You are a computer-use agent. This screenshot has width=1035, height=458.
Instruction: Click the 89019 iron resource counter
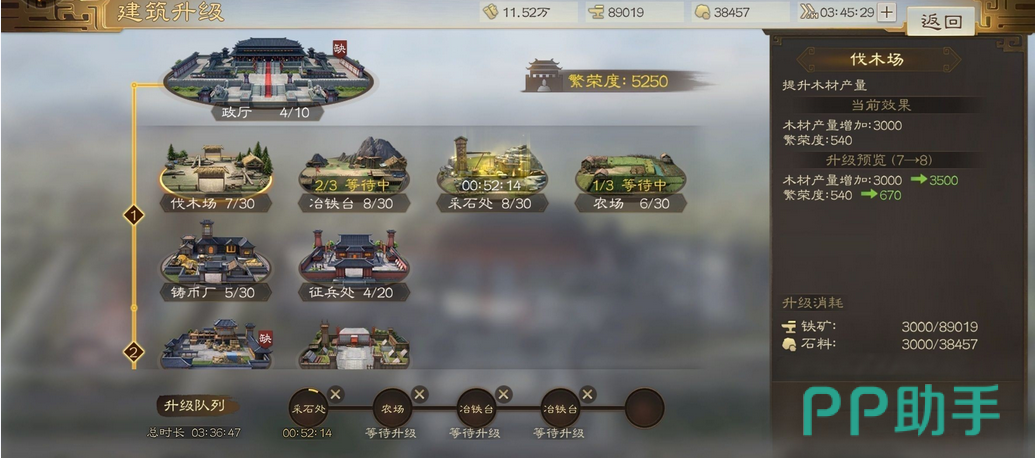pyautogui.click(x=634, y=12)
